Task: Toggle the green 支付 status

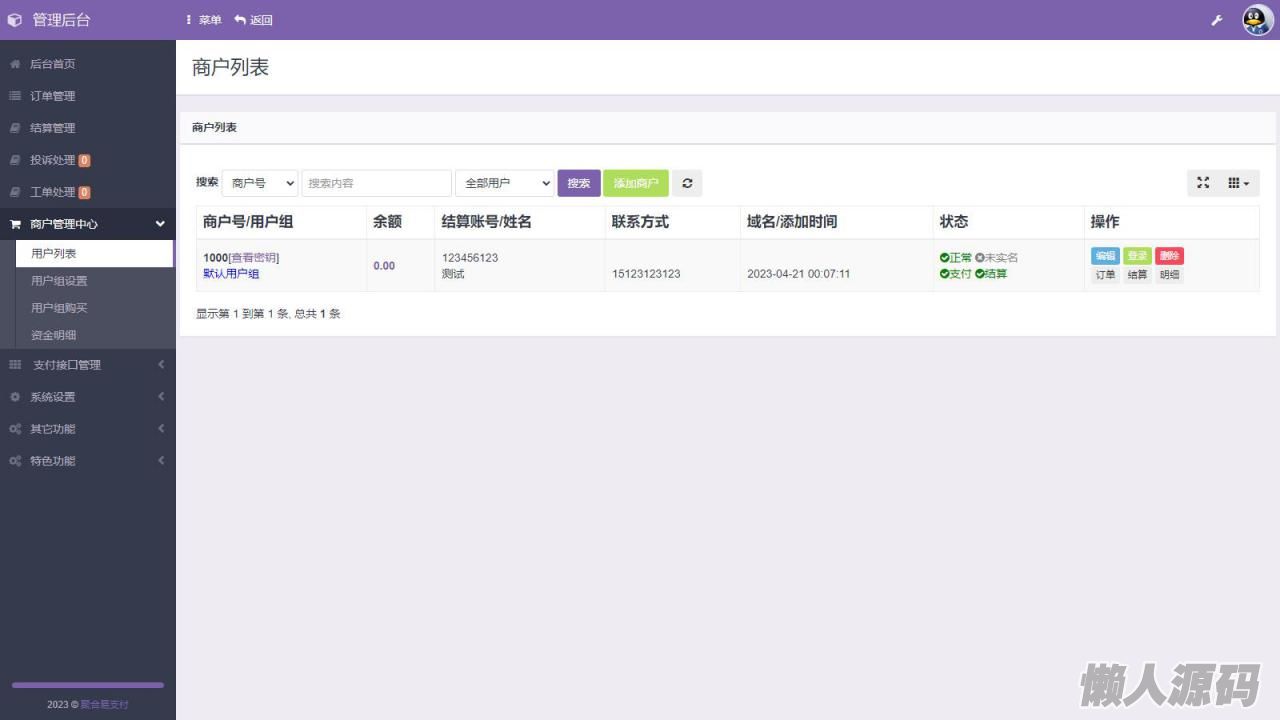Action: pos(956,274)
